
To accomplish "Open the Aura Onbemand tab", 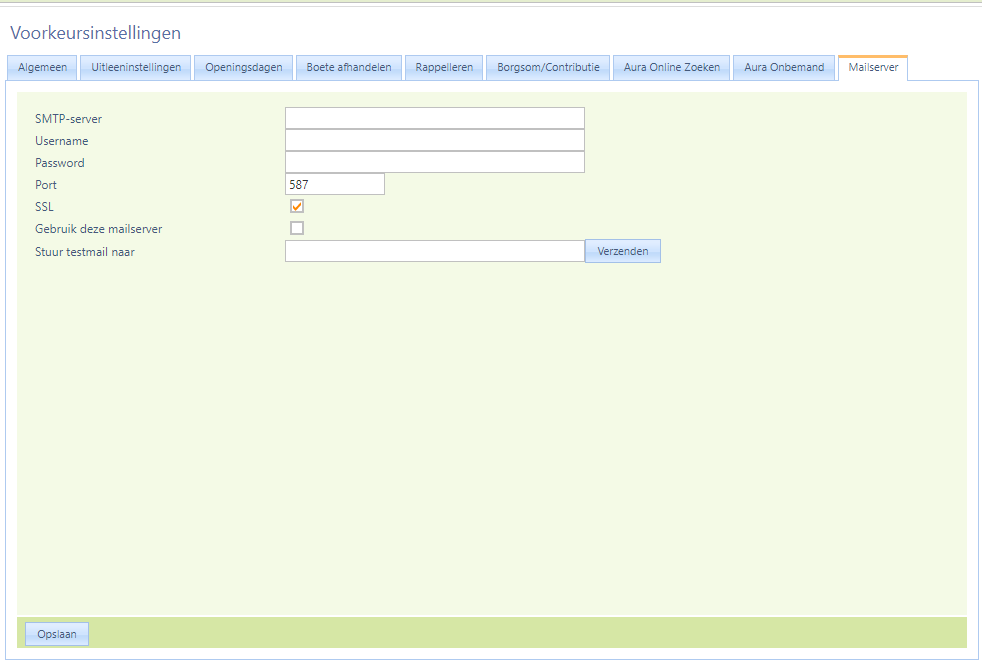I will [x=784, y=68].
